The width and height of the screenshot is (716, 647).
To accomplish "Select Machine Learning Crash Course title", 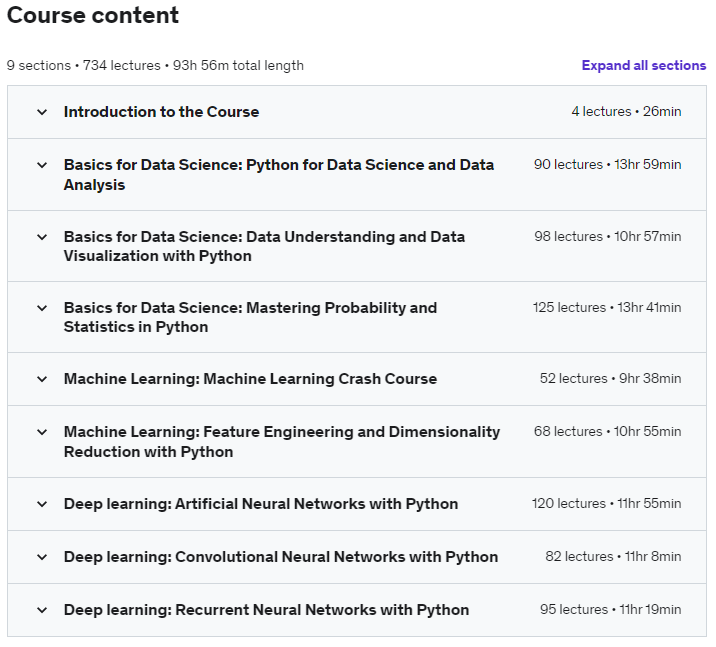I will coord(250,379).
